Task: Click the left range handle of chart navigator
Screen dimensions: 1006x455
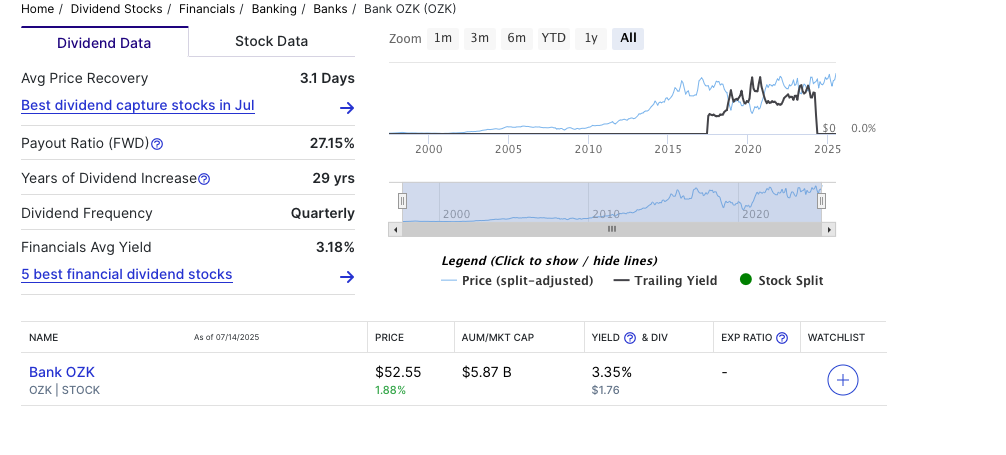Action: 402,201
